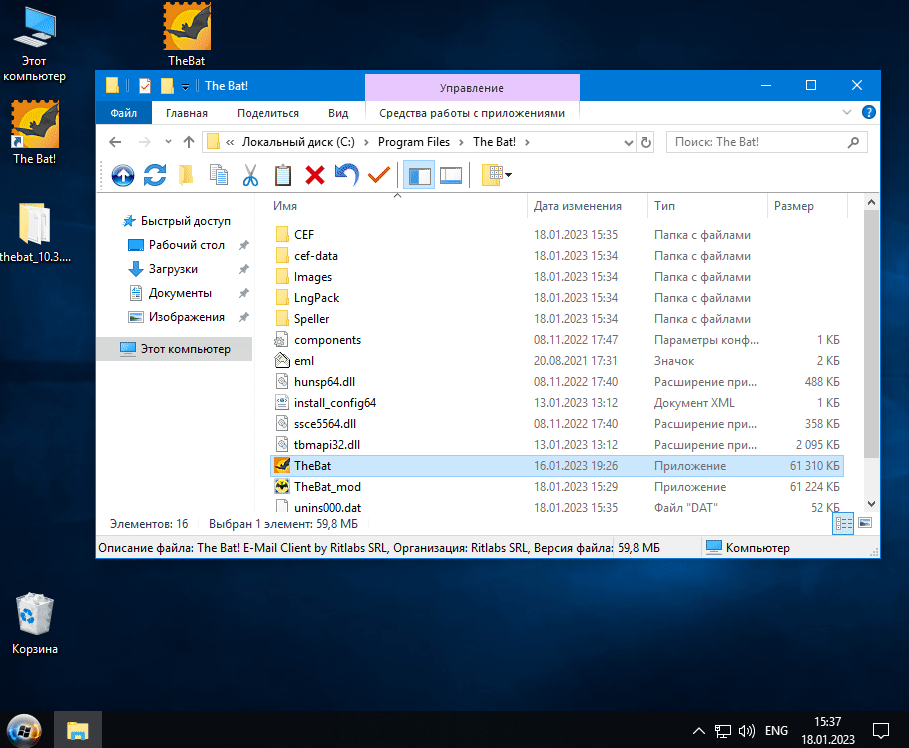The width and height of the screenshot is (909, 748).
Task: Toggle the preview pane toolbar button
Action: pyautogui.click(x=450, y=175)
